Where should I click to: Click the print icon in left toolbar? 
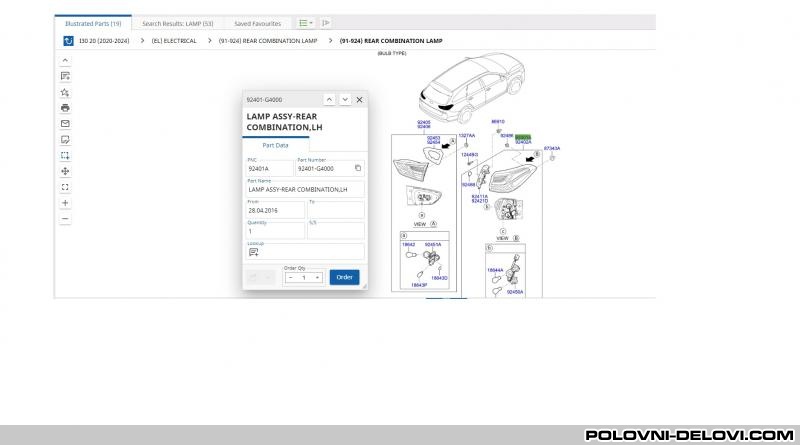click(65, 107)
